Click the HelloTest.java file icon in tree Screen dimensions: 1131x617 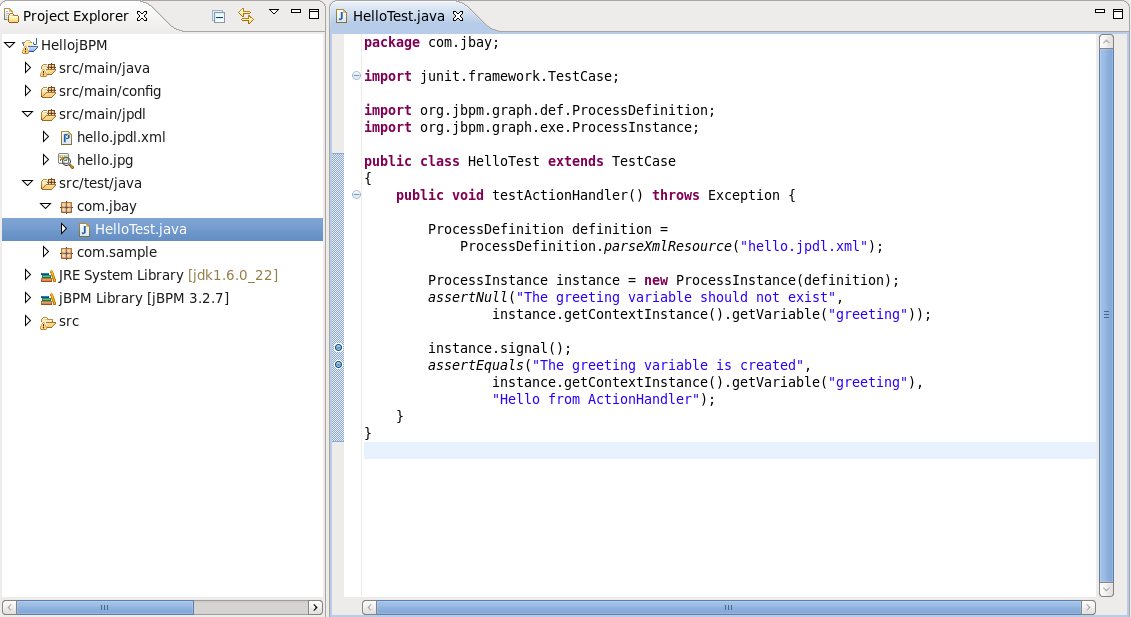click(84, 229)
